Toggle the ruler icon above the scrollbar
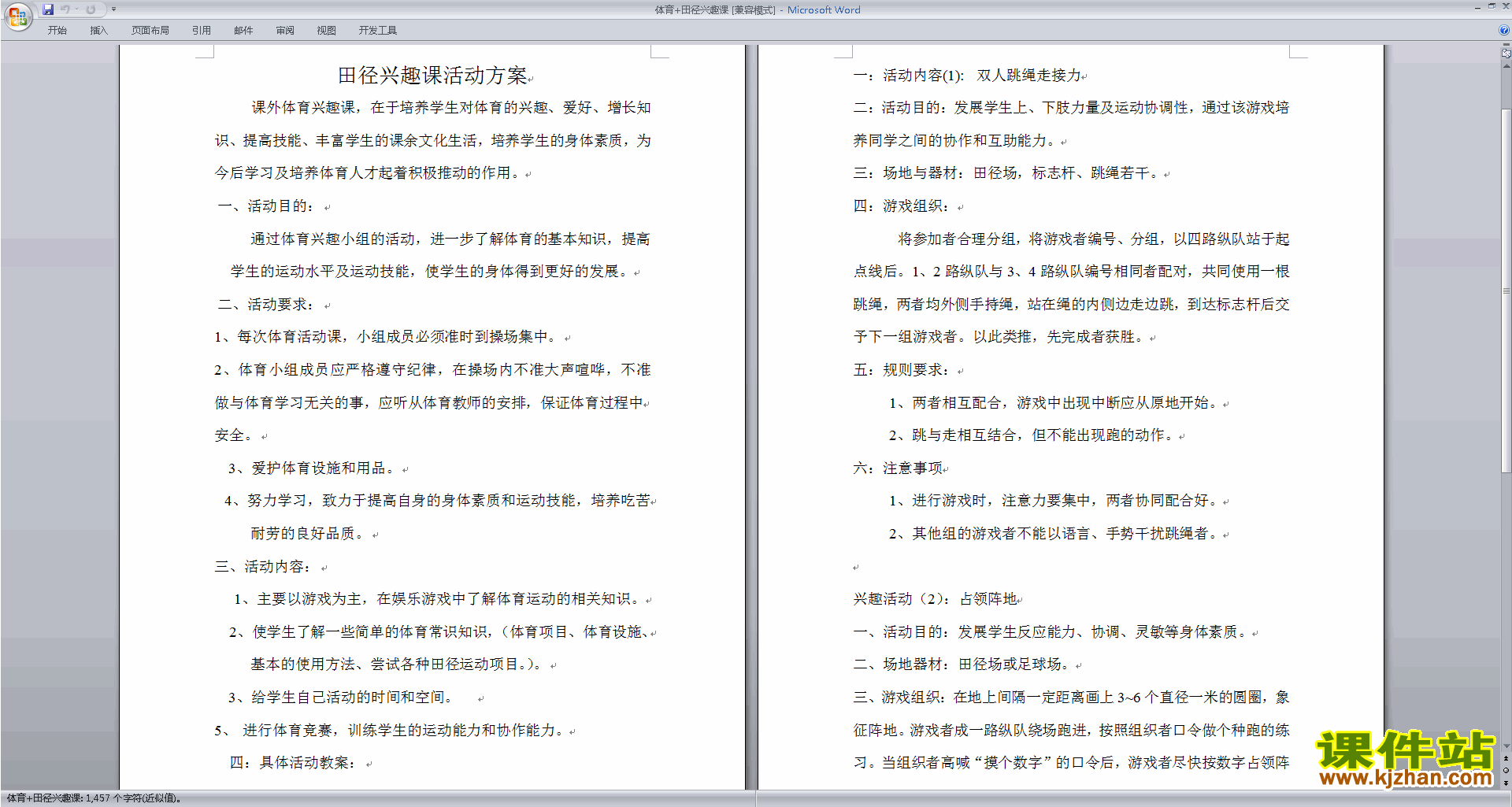1512x807 pixels. [1506, 54]
